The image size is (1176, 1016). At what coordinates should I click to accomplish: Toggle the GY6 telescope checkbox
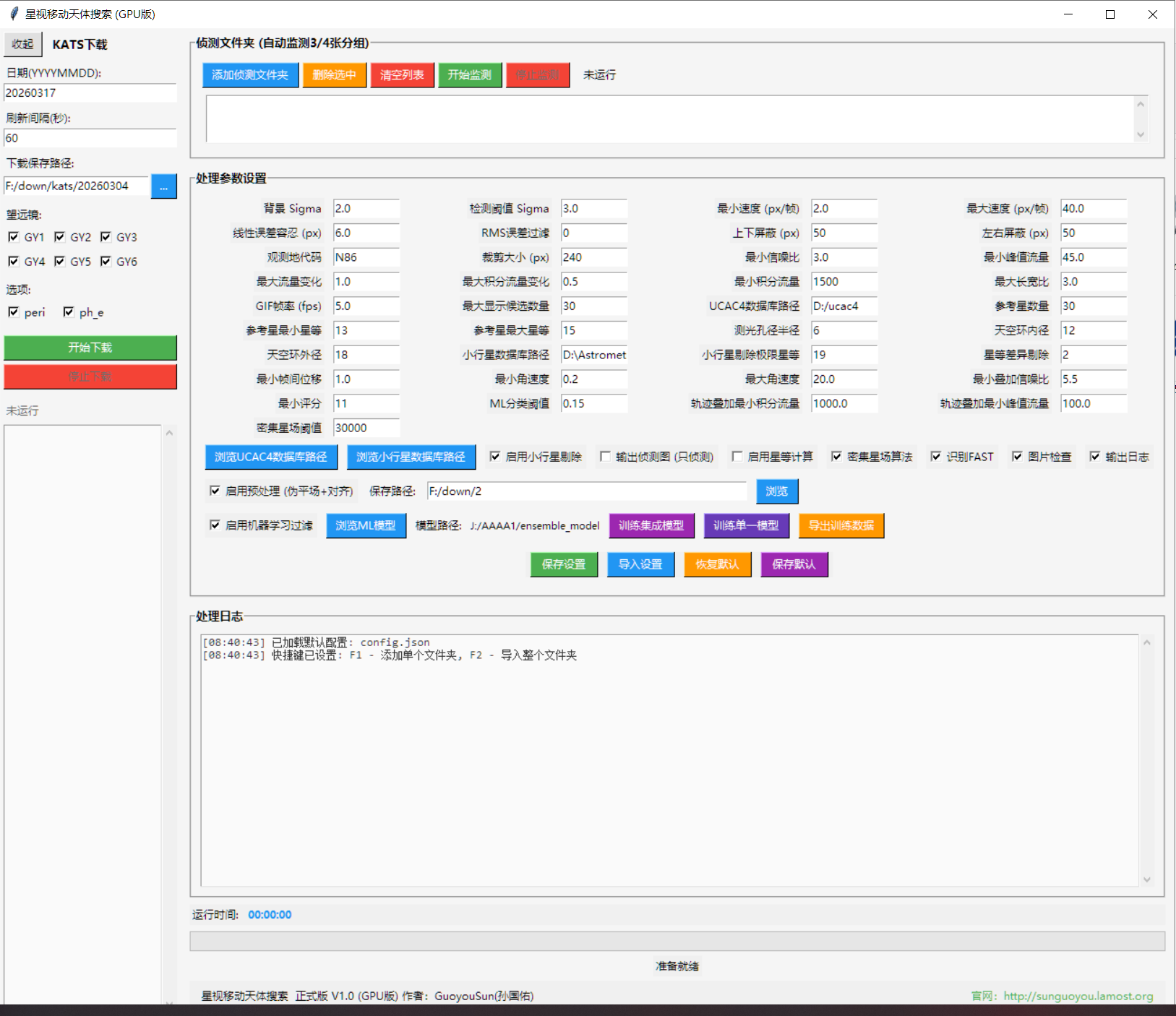106,262
